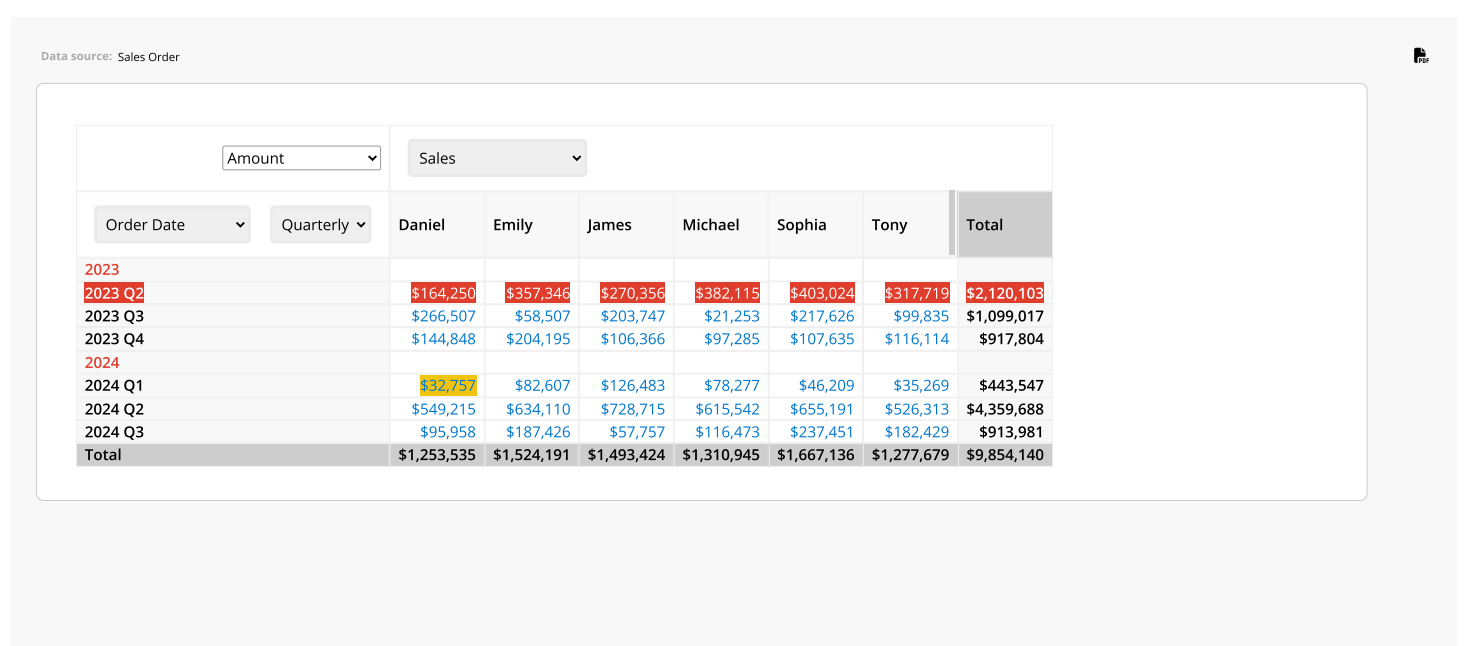Click the grand total $9,854,140

click(1005, 455)
